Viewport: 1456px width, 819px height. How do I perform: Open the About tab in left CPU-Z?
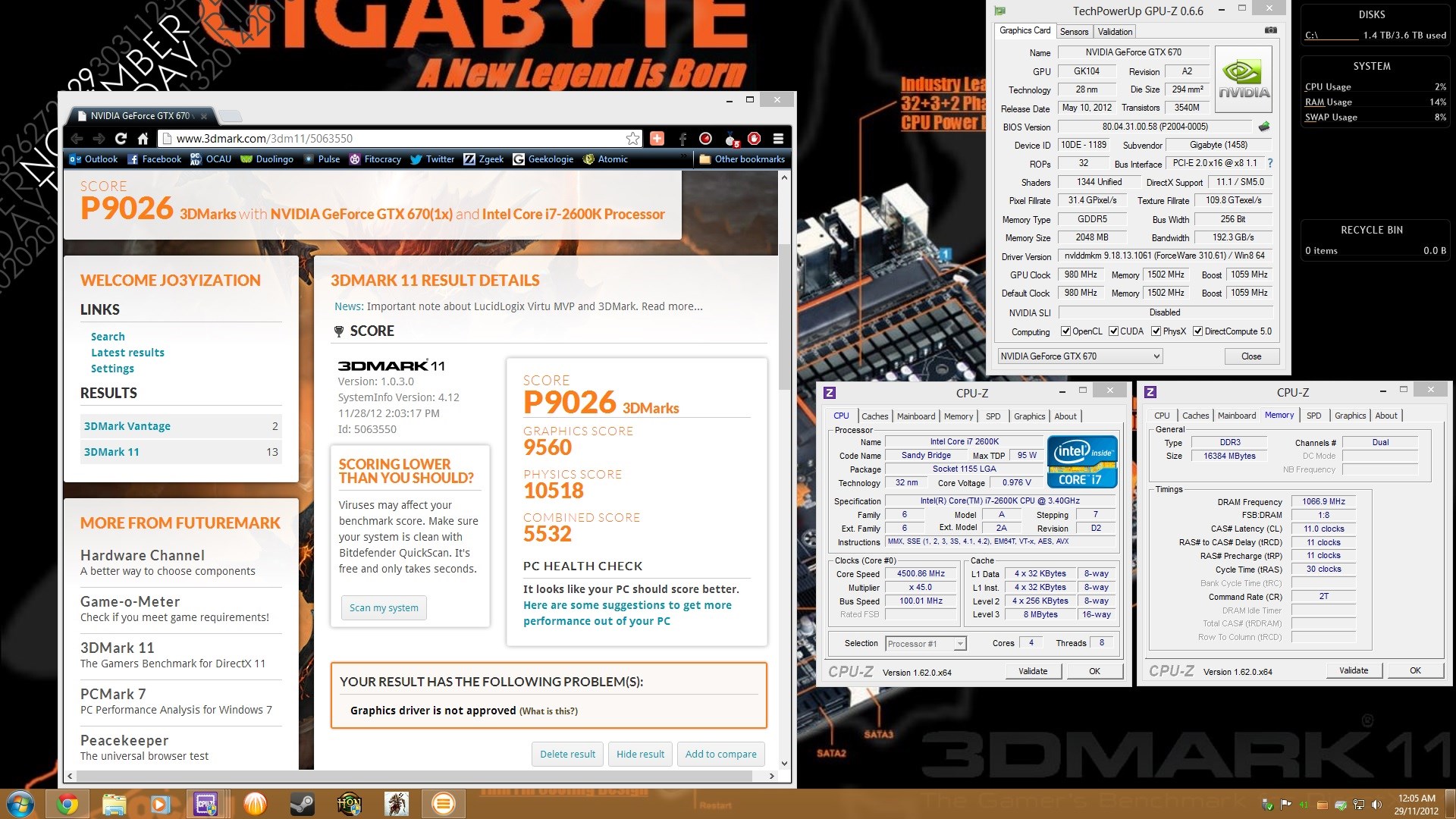click(1065, 416)
